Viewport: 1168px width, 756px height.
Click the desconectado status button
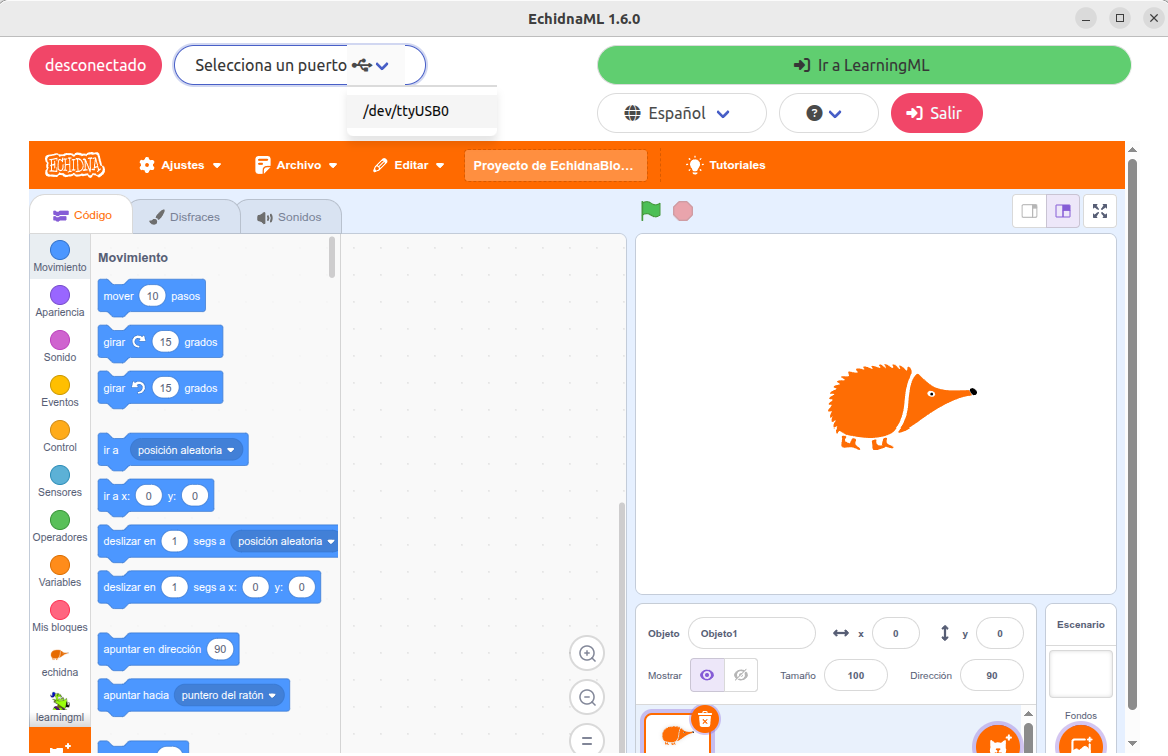(x=95, y=66)
